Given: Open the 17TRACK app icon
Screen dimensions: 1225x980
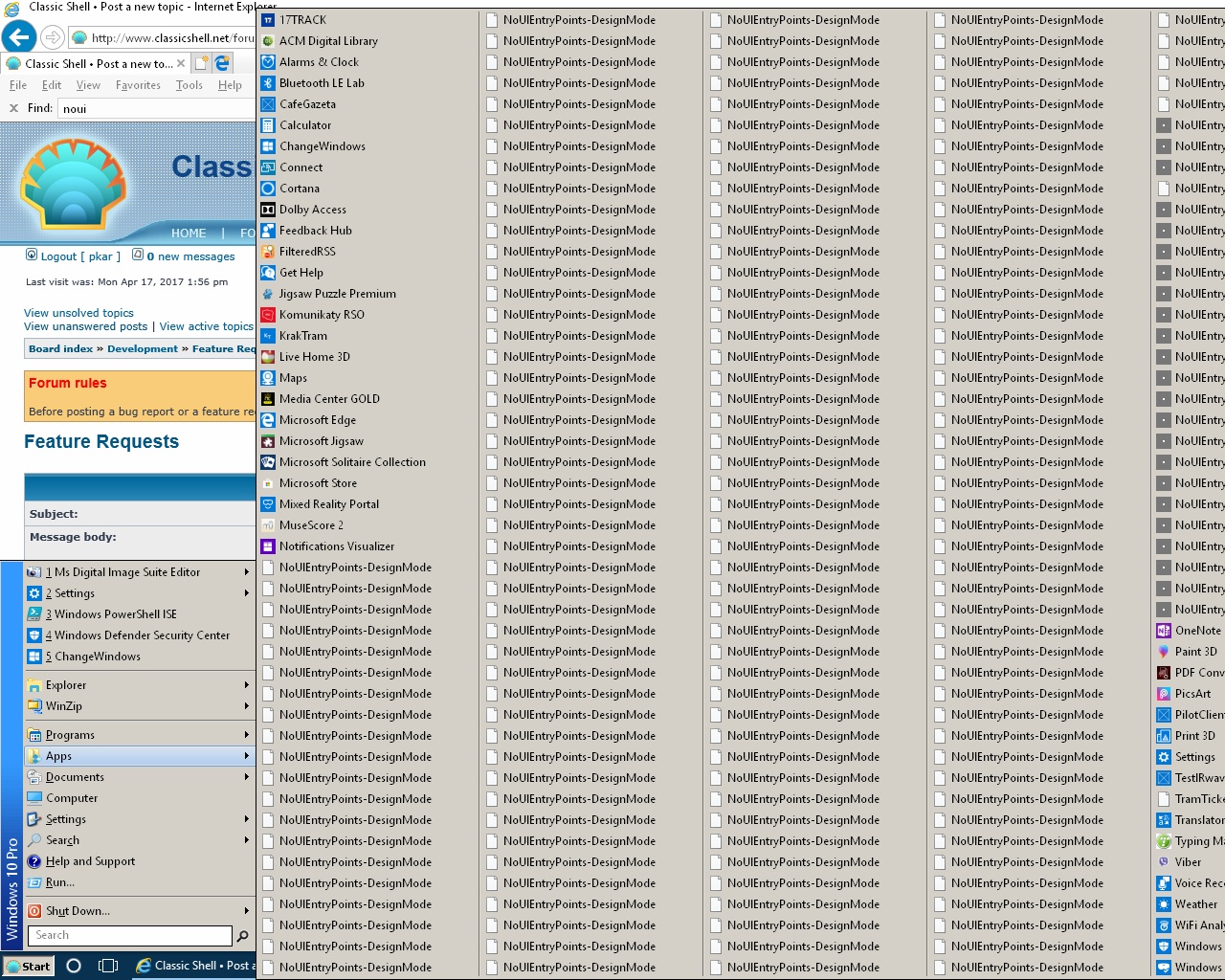Looking at the screenshot, I should [268, 20].
